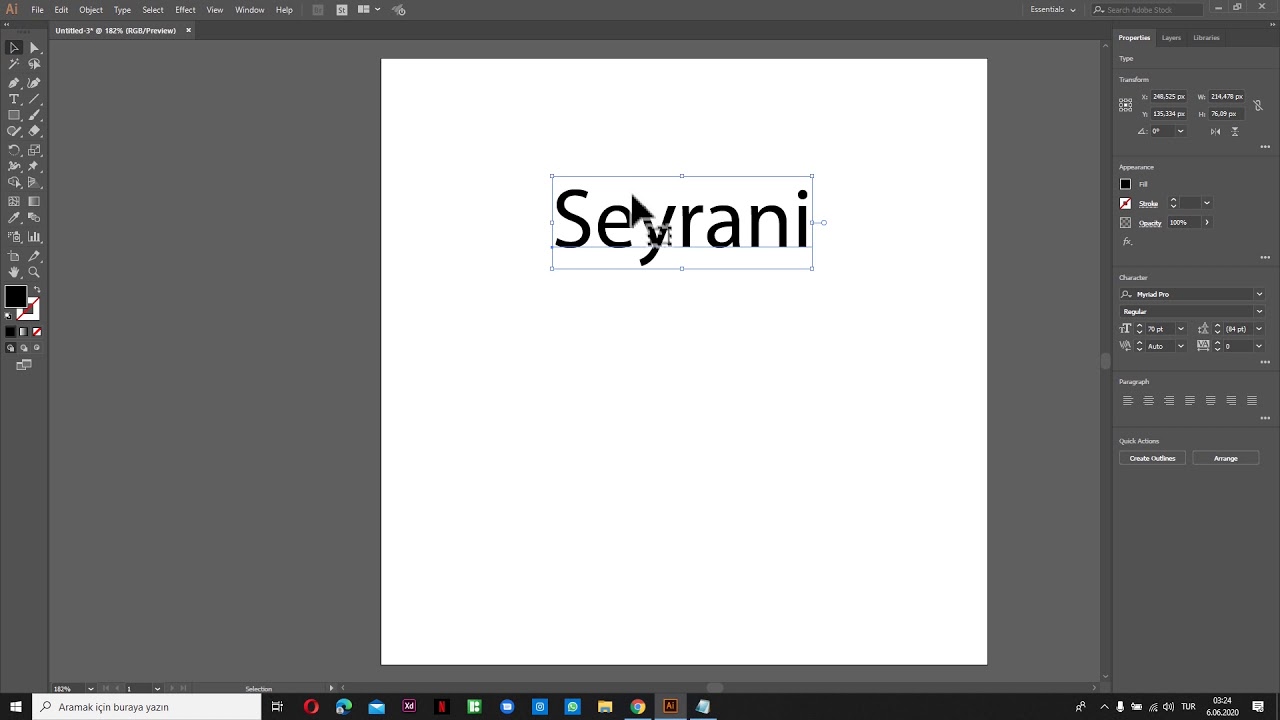The image size is (1280, 720).
Task: Click the Fill swatch in Appearance
Action: pos(1125,184)
